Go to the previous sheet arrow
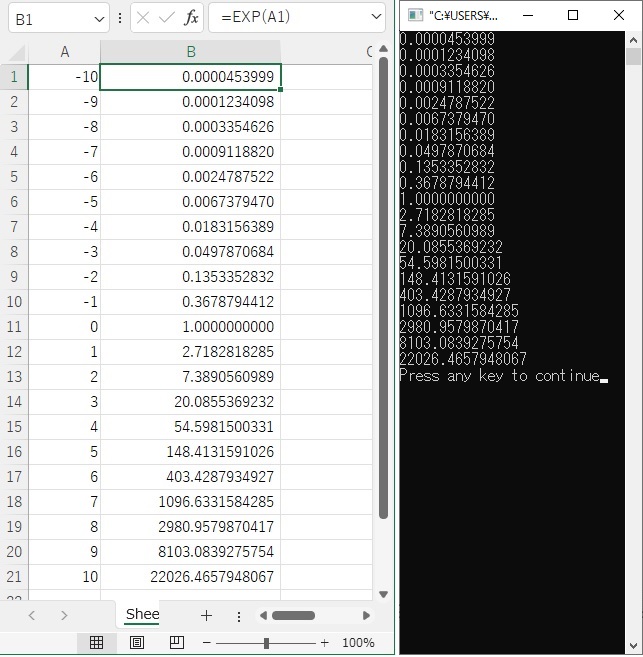Viewport: 643px width, 657px height. (x=32, y=615)
